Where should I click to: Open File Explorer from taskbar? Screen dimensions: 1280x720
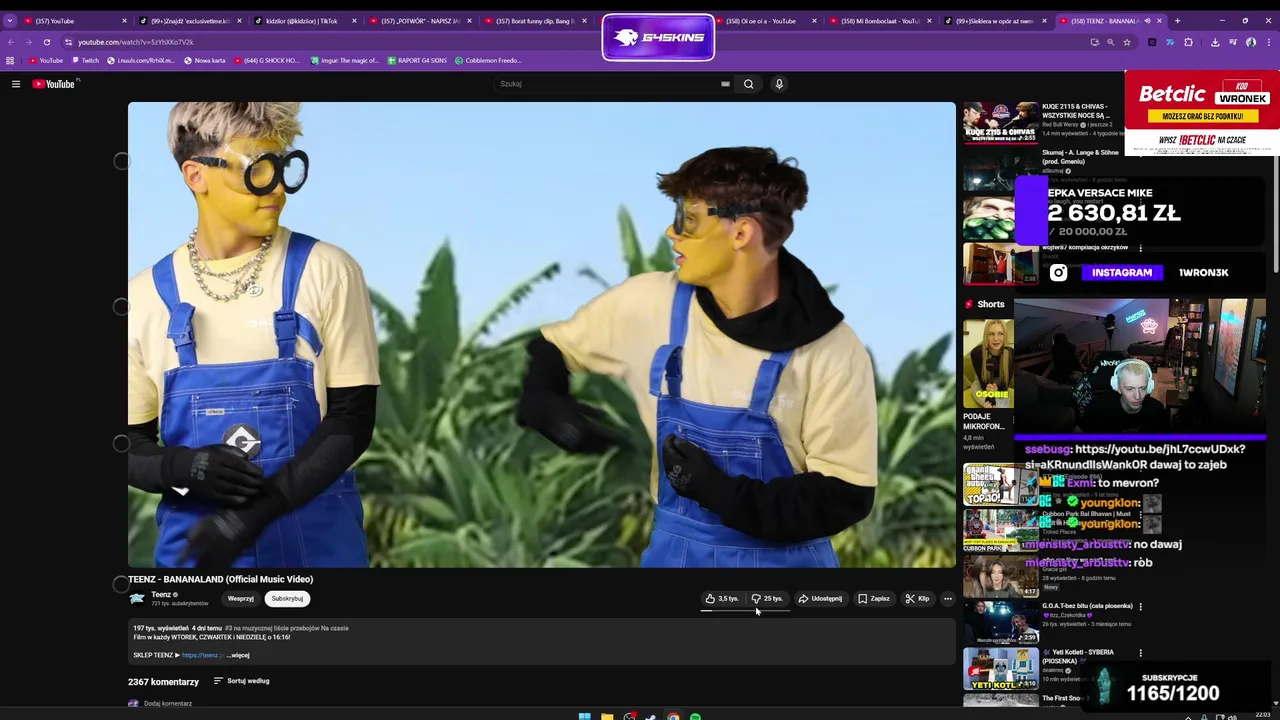point(607,716)
